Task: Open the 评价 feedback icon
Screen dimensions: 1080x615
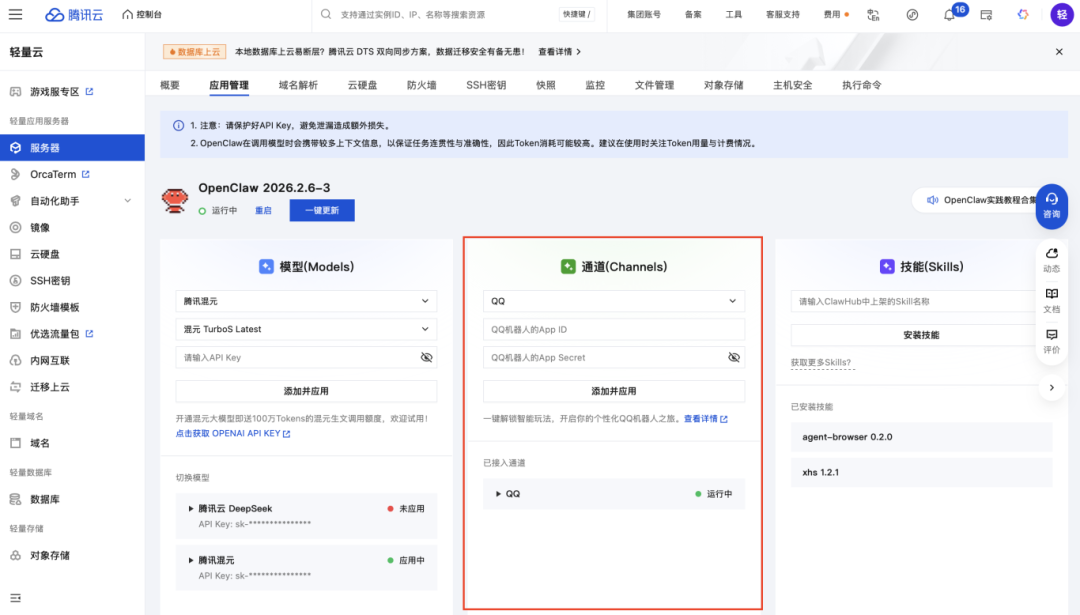Action: 1051,341
